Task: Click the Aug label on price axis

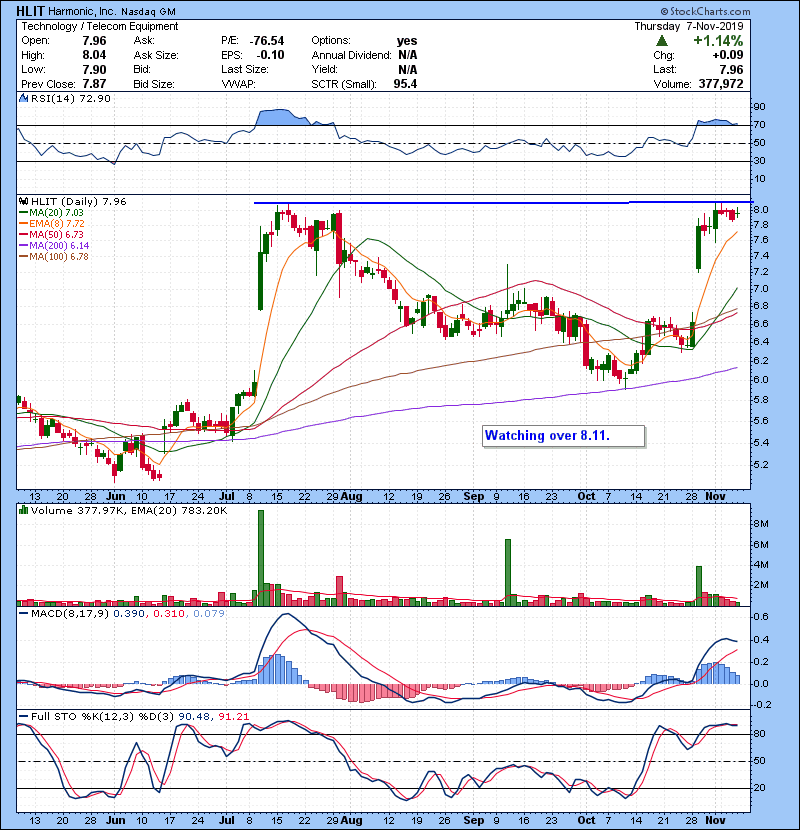Action: [x=352, y=497]
